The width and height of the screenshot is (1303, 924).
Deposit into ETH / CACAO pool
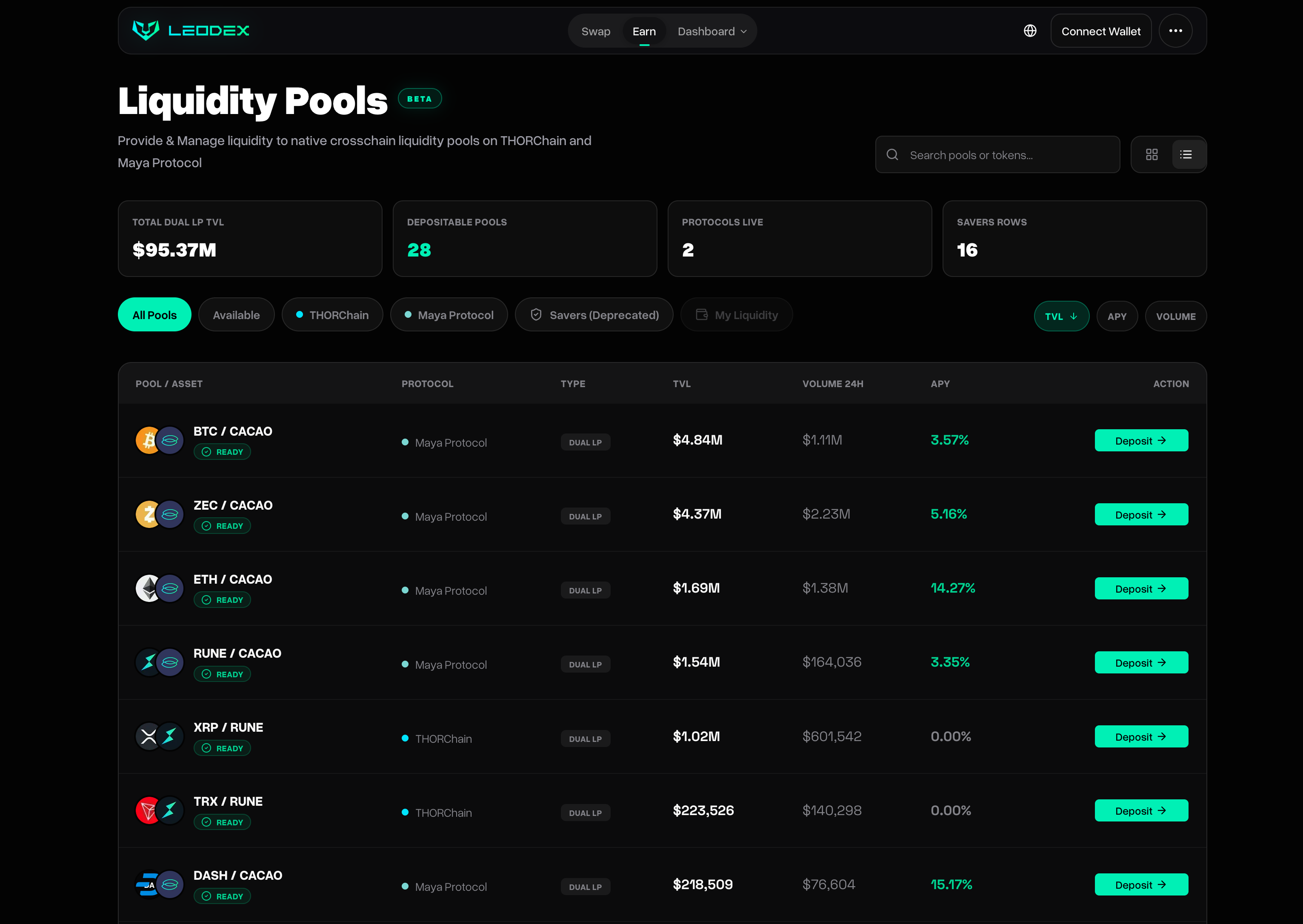pyautogui.click(x=1141, y=588)
